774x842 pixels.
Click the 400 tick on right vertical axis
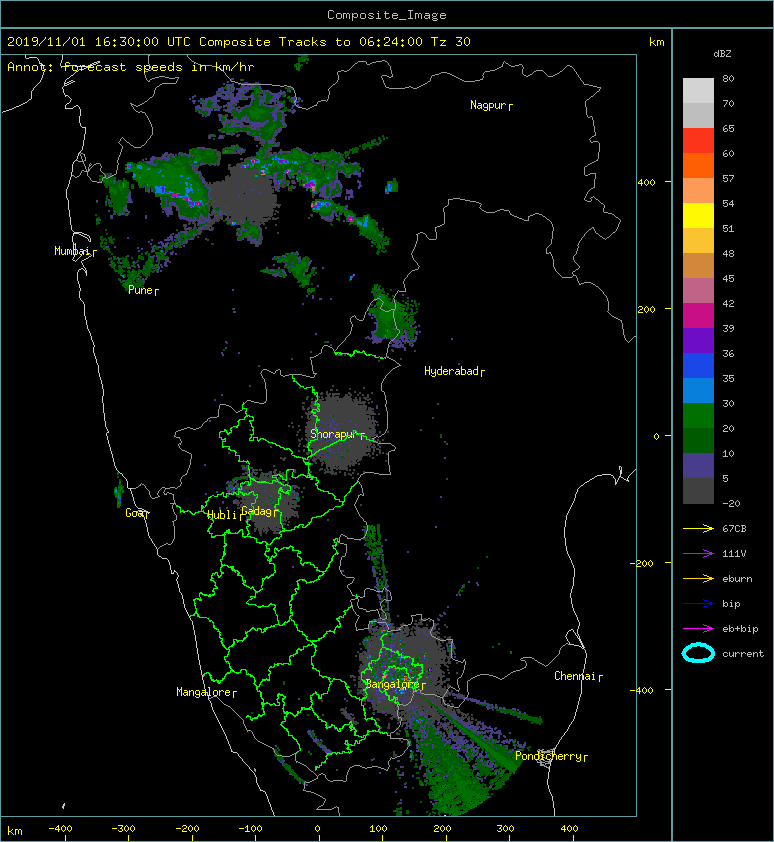coord(646,182)
